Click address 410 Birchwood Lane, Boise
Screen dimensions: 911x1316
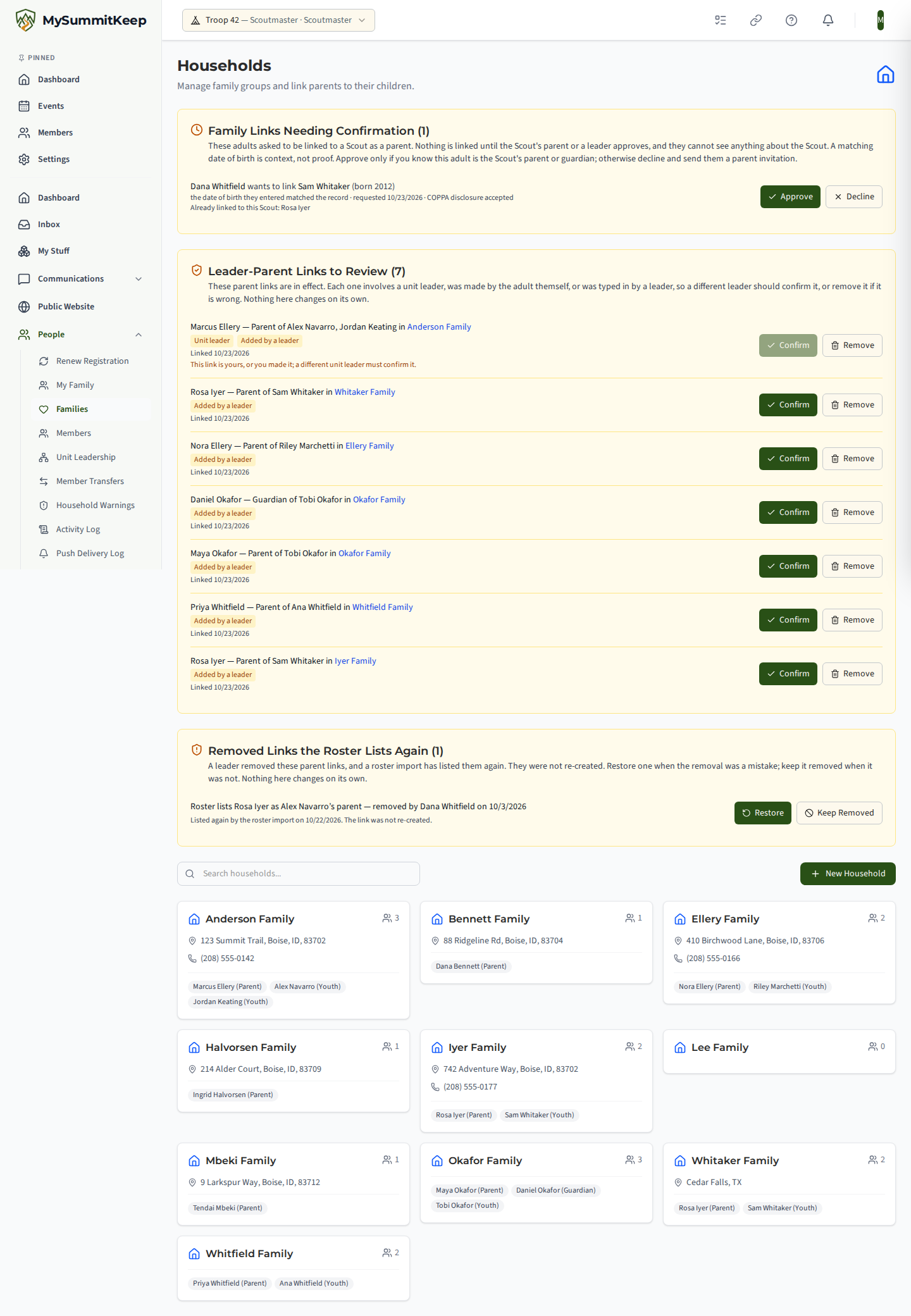pyautogui.click(x=755, y=941)
